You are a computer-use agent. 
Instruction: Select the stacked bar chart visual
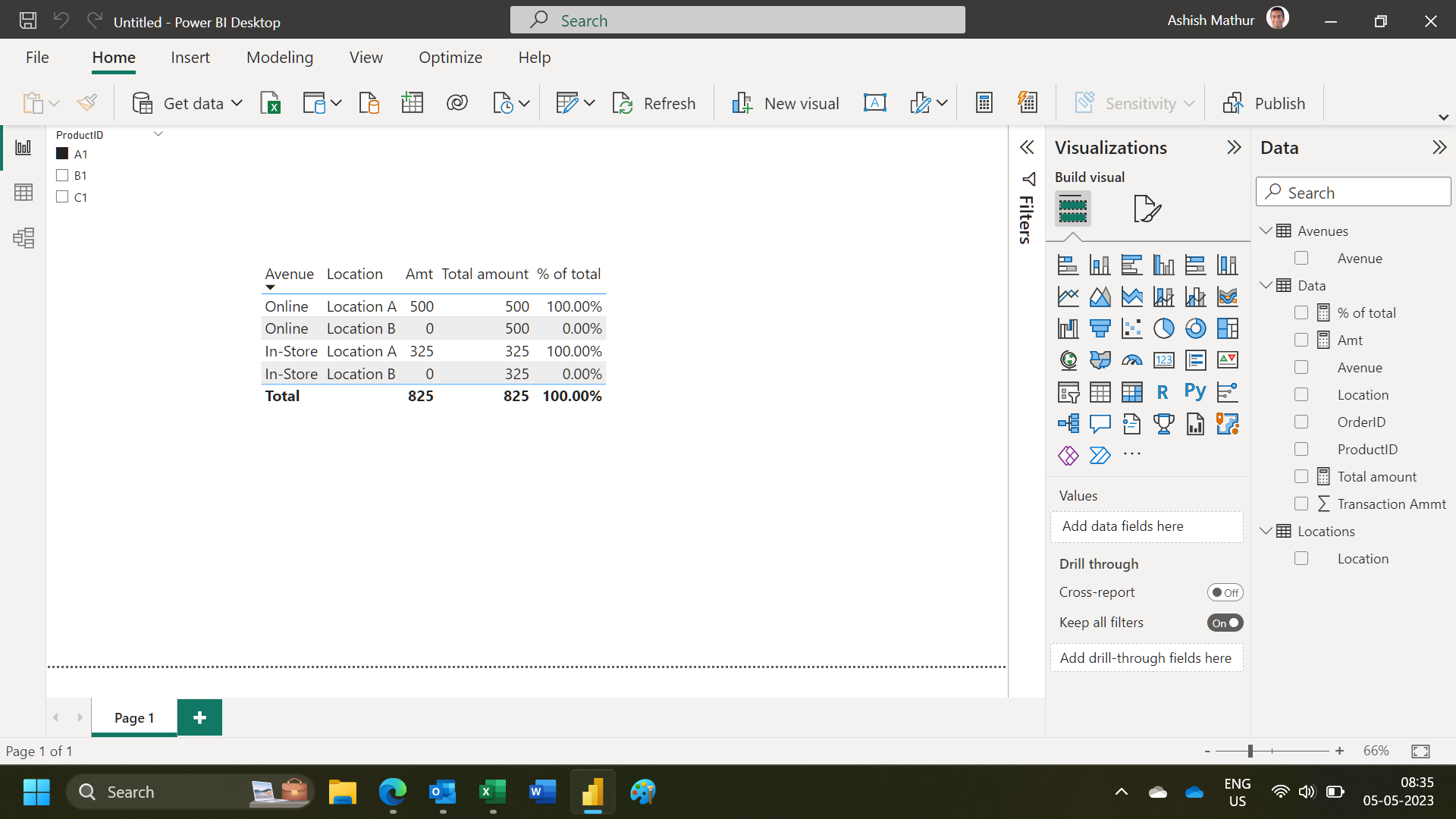pos(1068,265)
